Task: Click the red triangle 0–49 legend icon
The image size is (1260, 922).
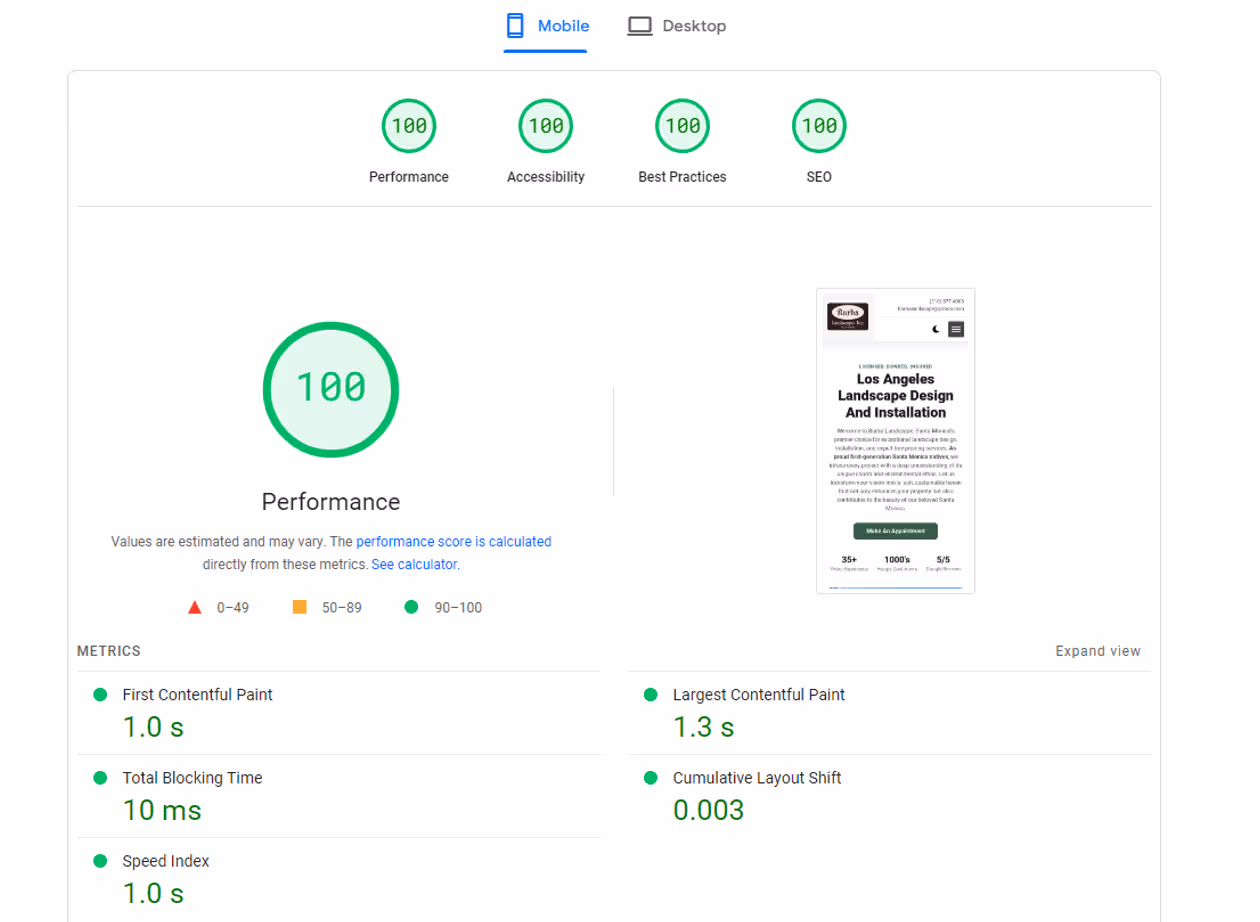Action: (x=194, y=606)
